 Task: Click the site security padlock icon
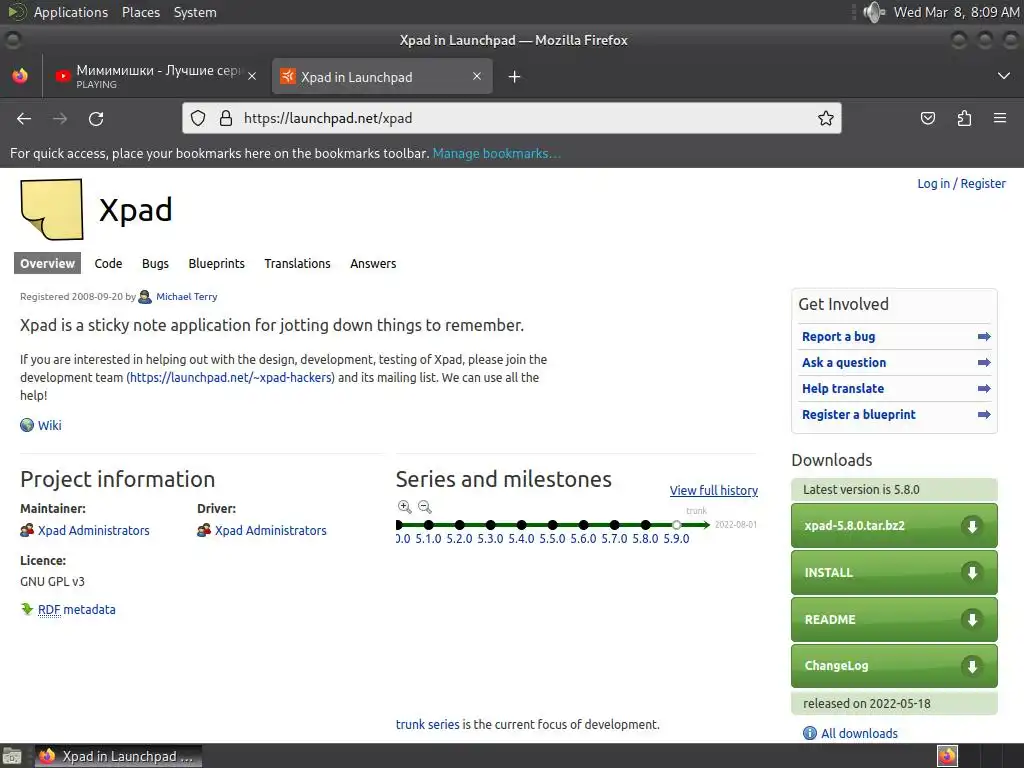coord(226,118)
